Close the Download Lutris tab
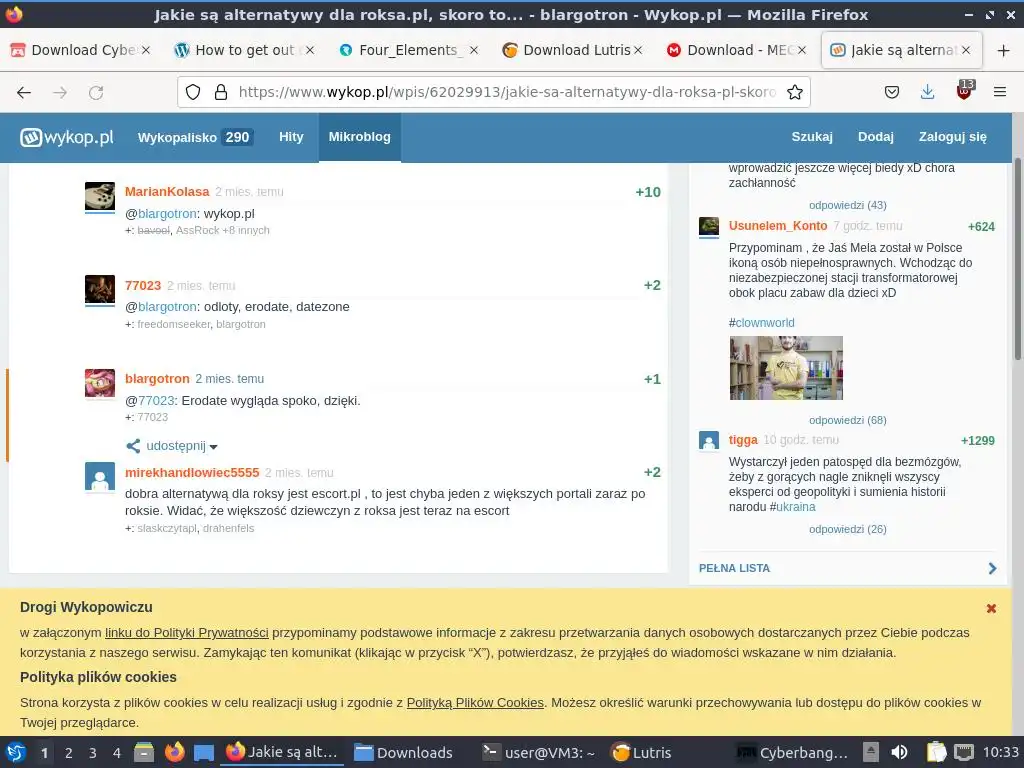 [x=638, y=50]
